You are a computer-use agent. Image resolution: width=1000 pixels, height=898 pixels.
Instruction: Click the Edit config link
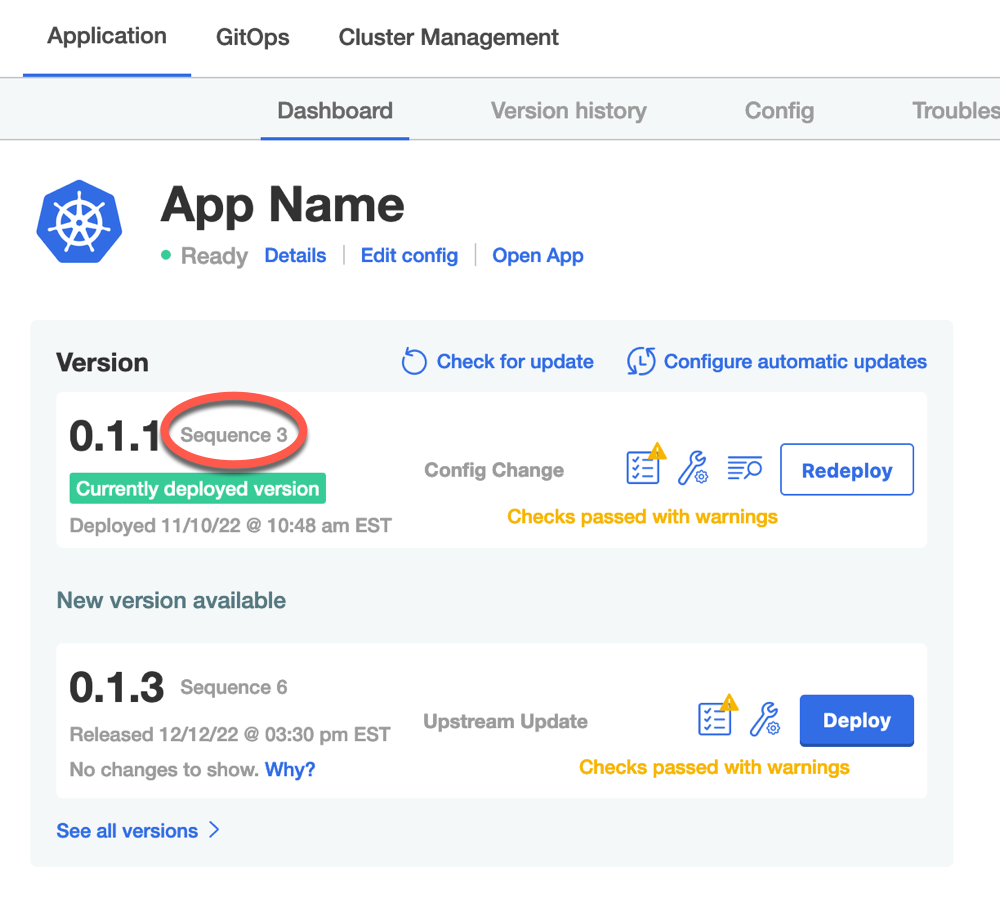coord(409,256)
